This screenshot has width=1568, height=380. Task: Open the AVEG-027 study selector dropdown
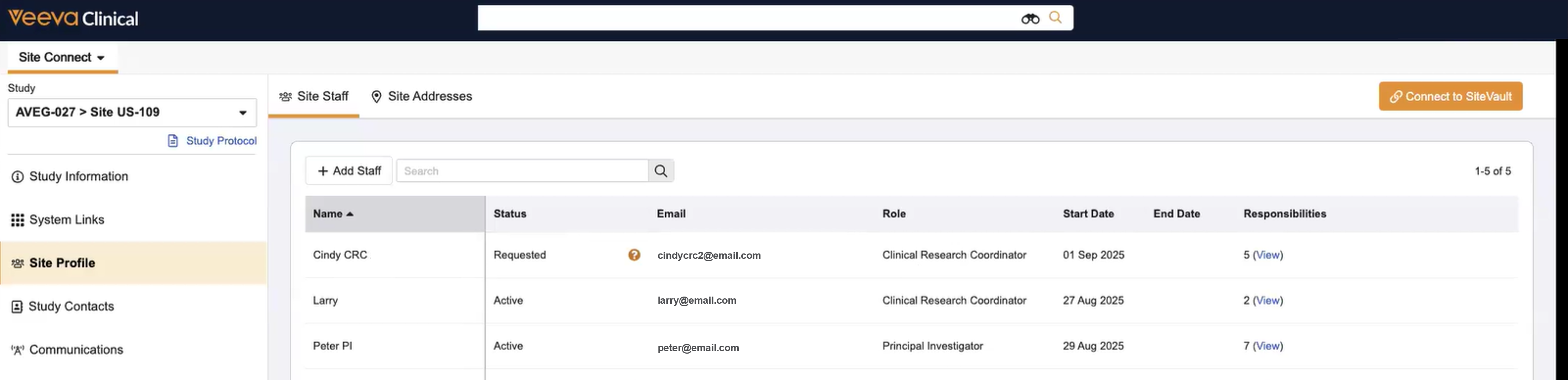[131, 113]
